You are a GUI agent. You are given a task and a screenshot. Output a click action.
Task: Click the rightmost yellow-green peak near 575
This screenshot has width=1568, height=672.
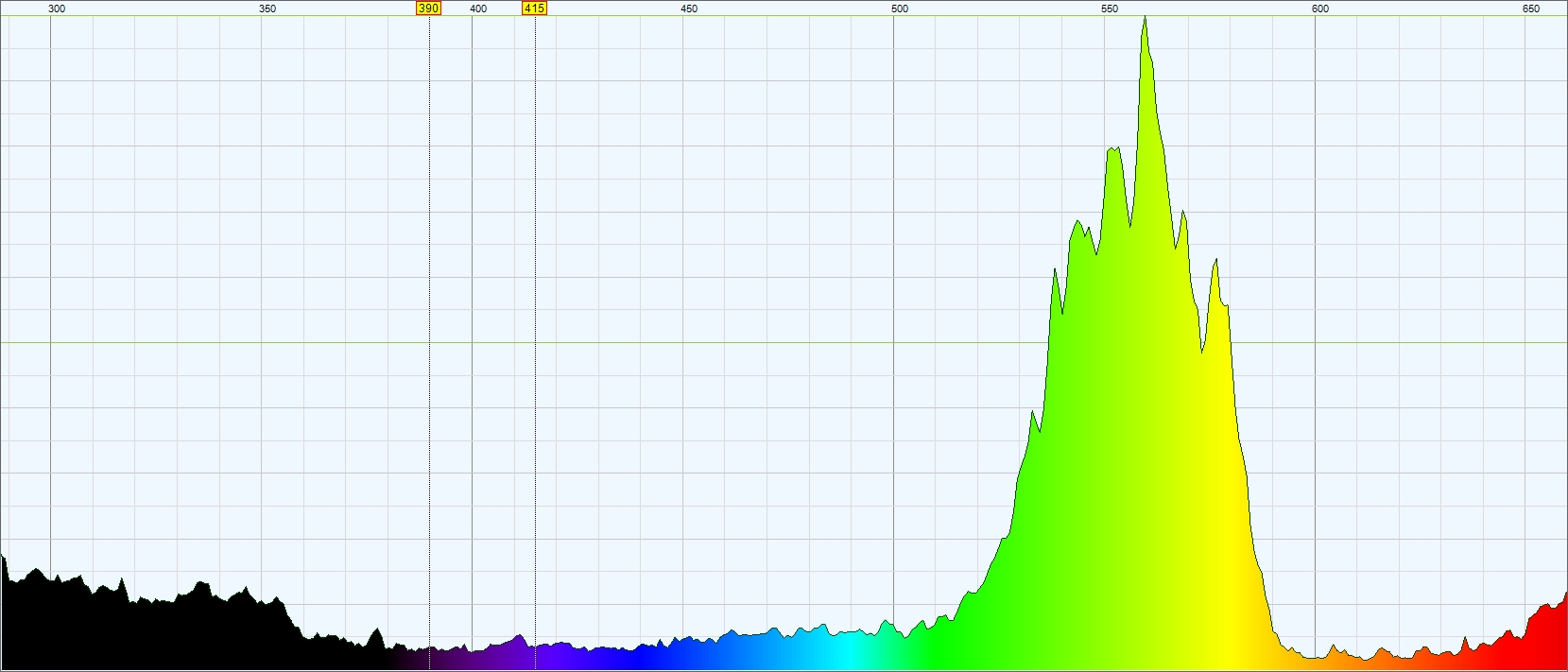click(x=1216, y=262)
